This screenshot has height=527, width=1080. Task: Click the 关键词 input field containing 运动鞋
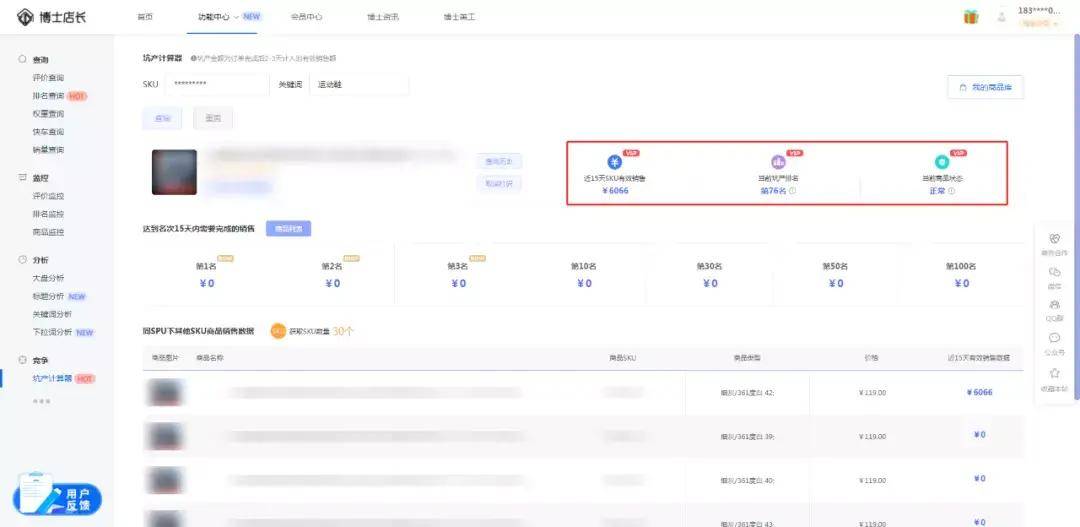coord(358,85)
